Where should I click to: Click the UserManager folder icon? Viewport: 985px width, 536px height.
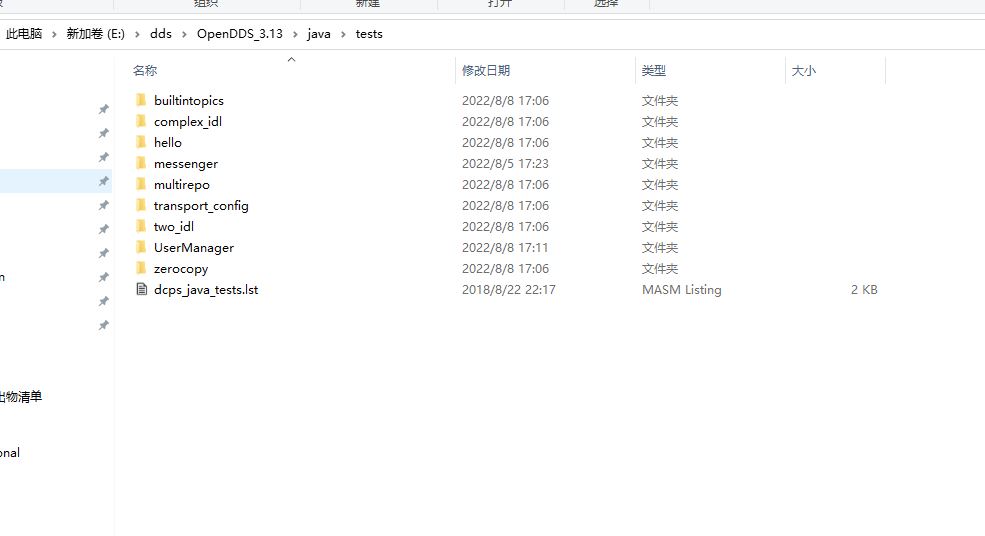click(x=141, y=247)
